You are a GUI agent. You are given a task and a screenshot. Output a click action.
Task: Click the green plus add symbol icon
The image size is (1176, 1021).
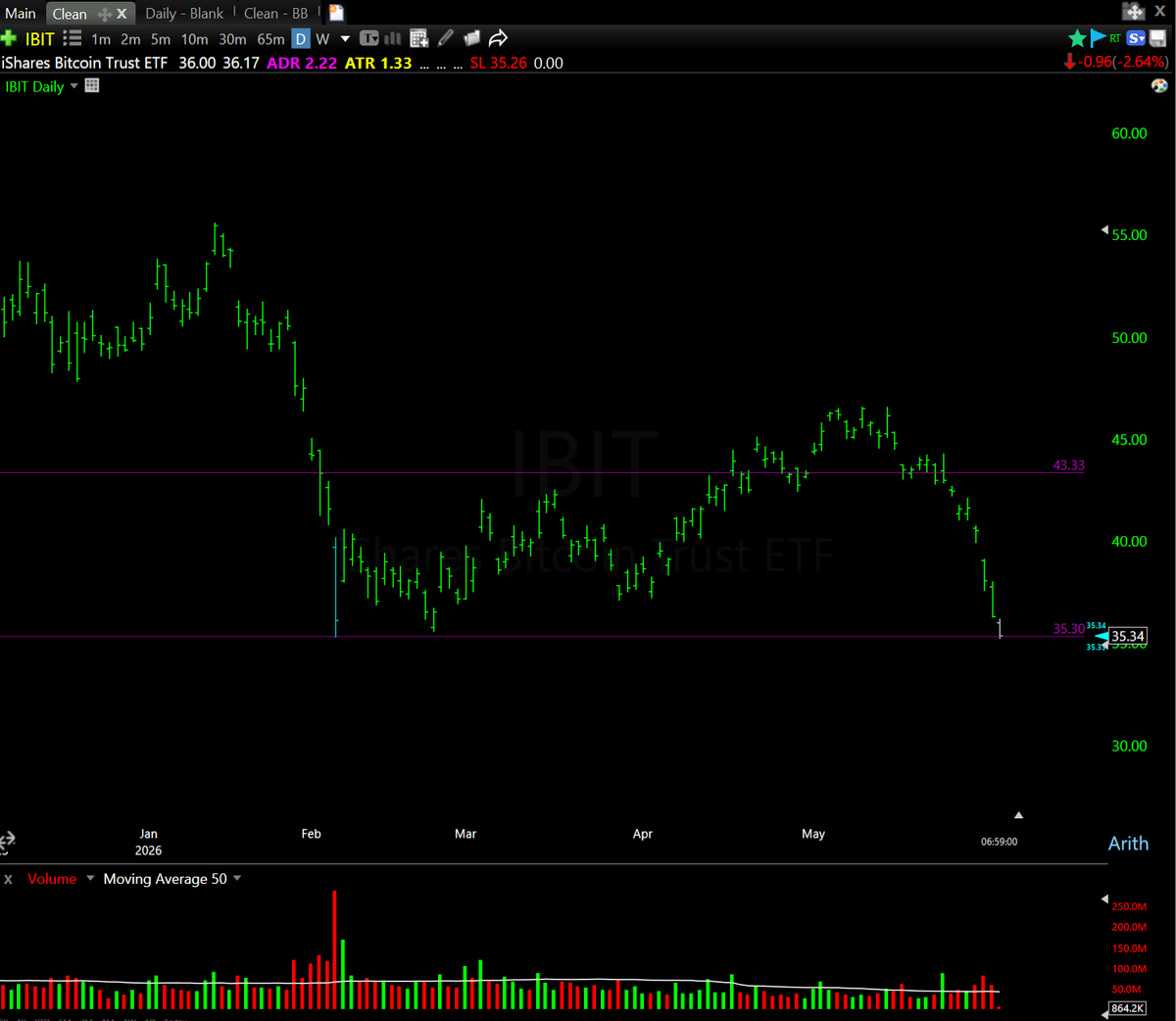[x=9, y=39]
